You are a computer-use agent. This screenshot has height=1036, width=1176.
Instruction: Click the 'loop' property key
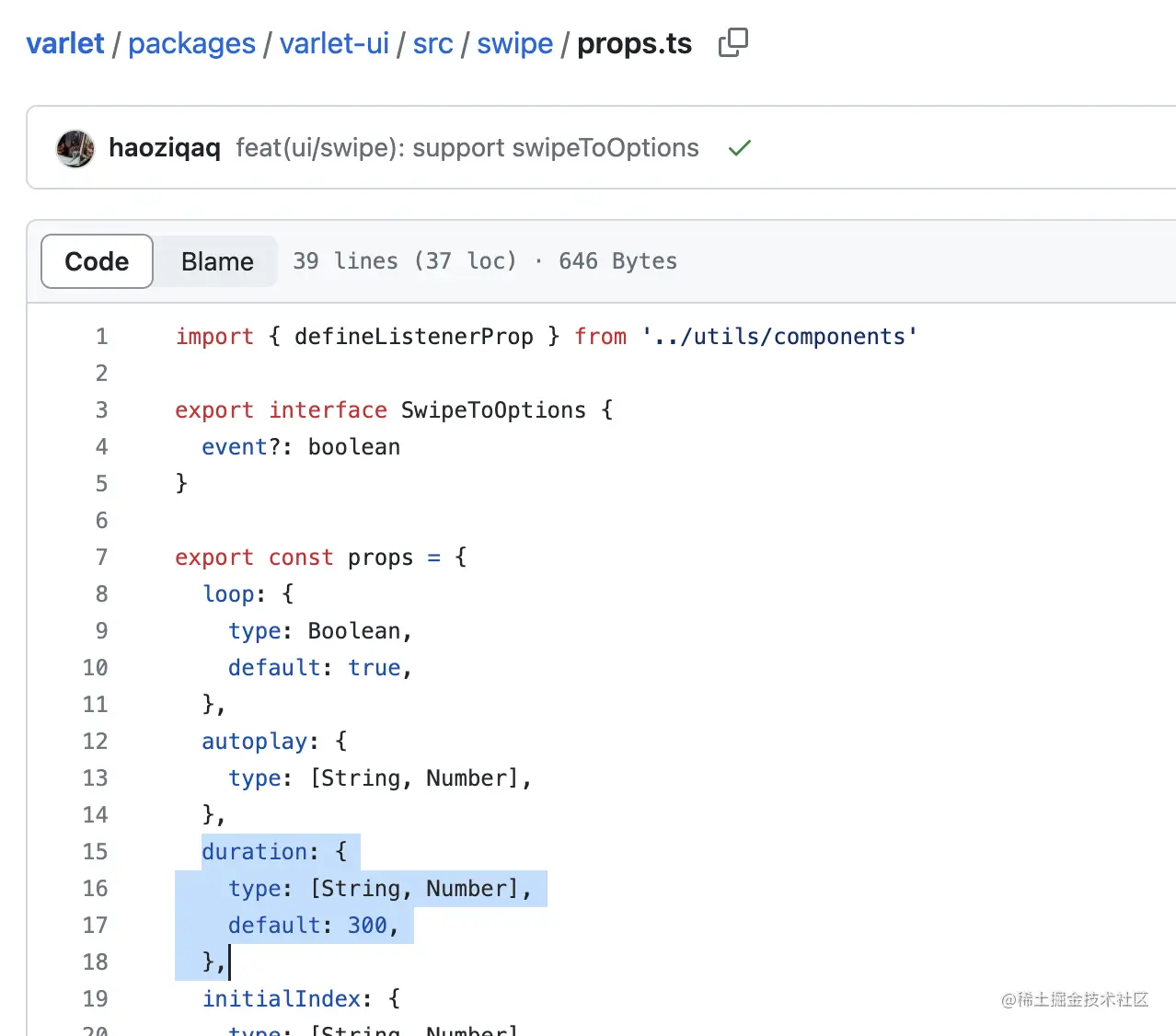228,594
